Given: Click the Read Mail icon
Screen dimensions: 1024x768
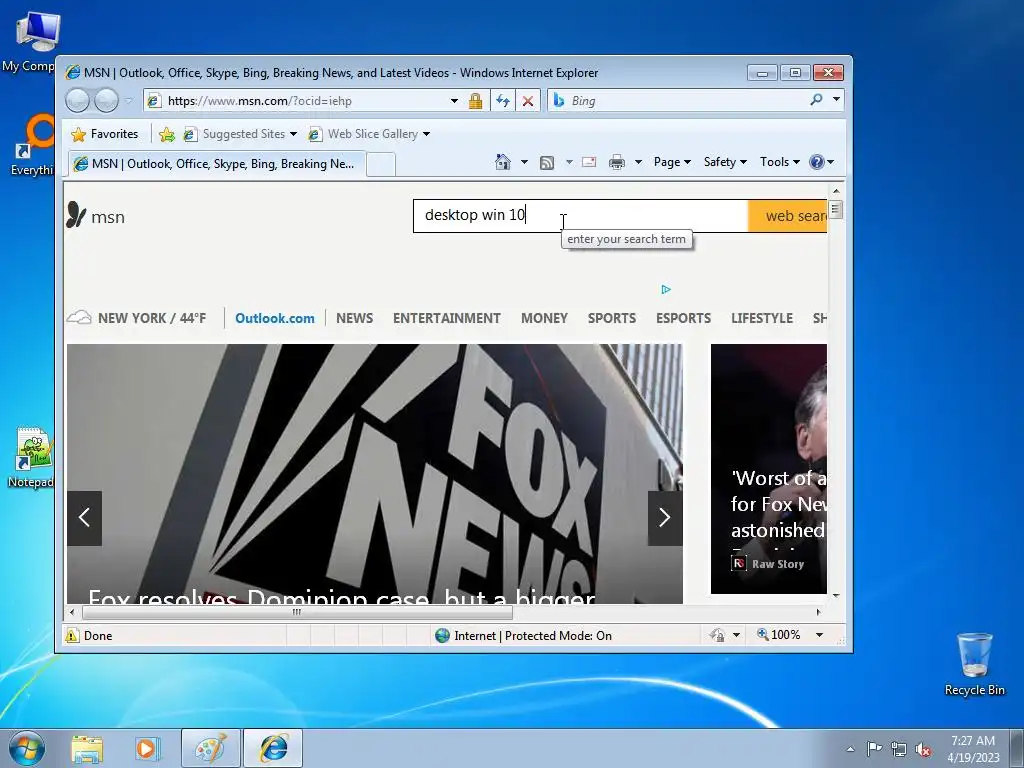Looking at the screenshot, I should click(x=589, y=162).
